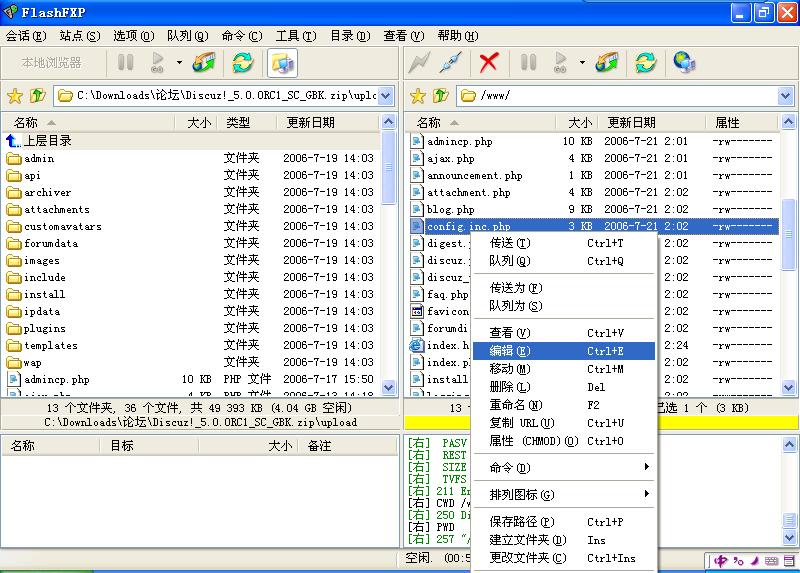Open dropdown arrow beside remote play icon
Image resolution: width=800 pixels, height=573 pixels.
pos(582,63)
